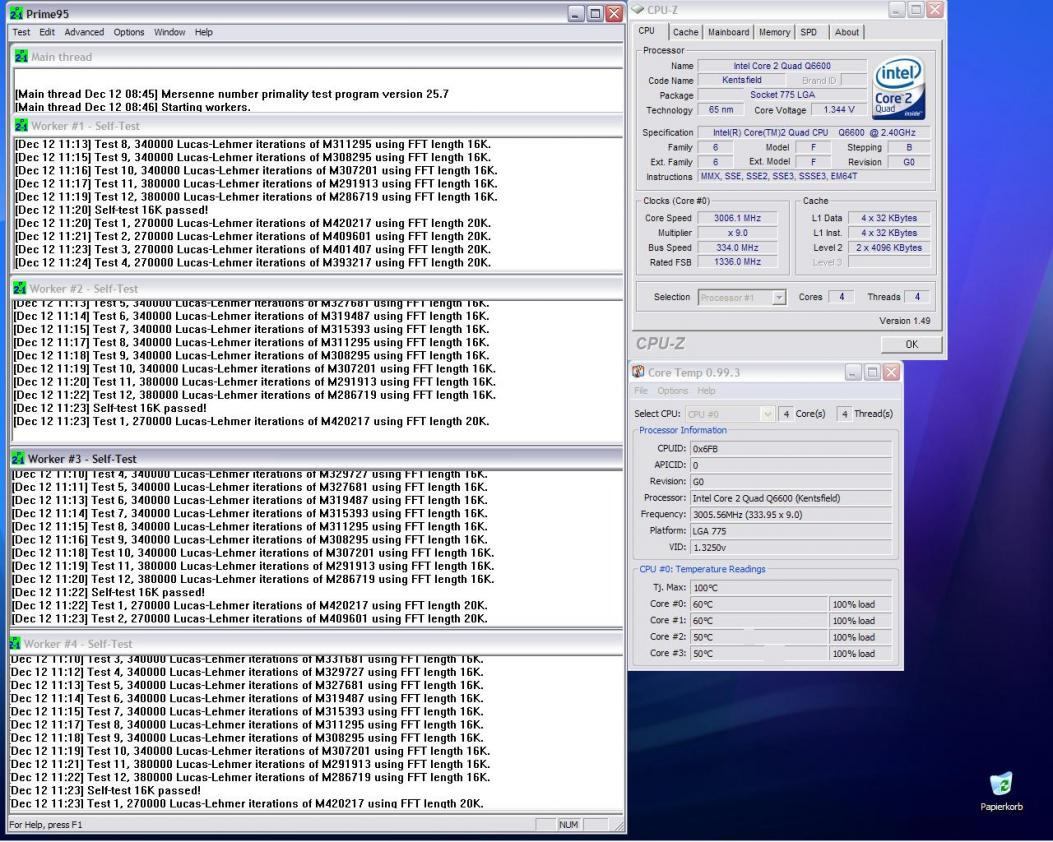Click the Worker #3 - Self-Test title bar
1053x842 pixels.
(x=317, y=459)
